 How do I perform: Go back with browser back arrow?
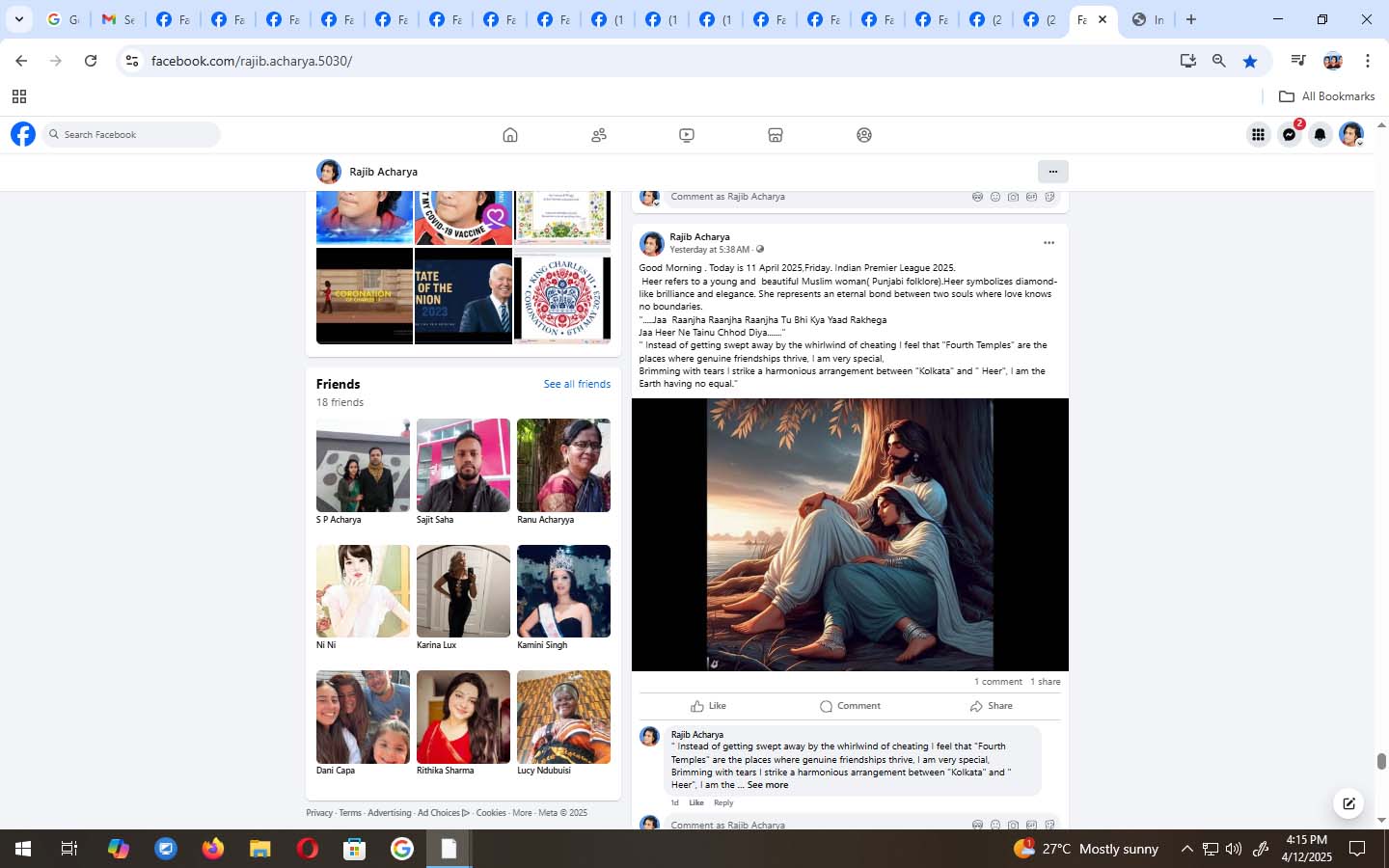21,61
